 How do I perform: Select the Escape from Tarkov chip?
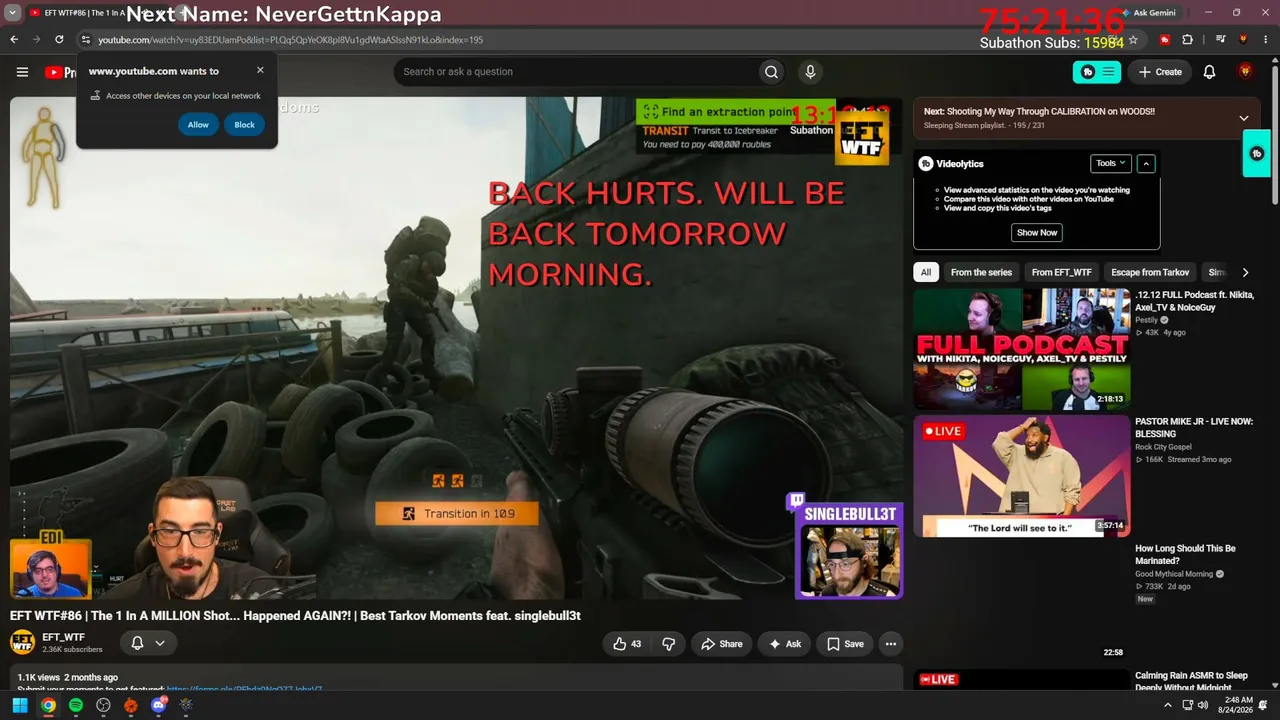point(1150,272)
